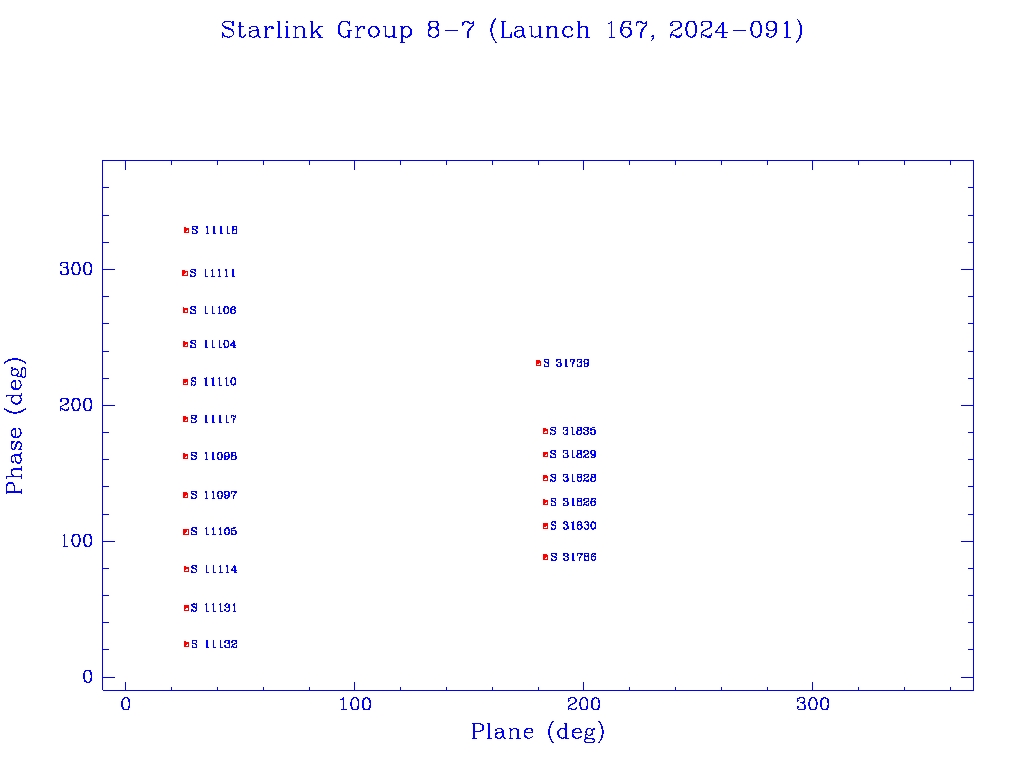Click the S 11106 satellite label
This screenshot has height=768, width=1024.
(x=214, y=311)
